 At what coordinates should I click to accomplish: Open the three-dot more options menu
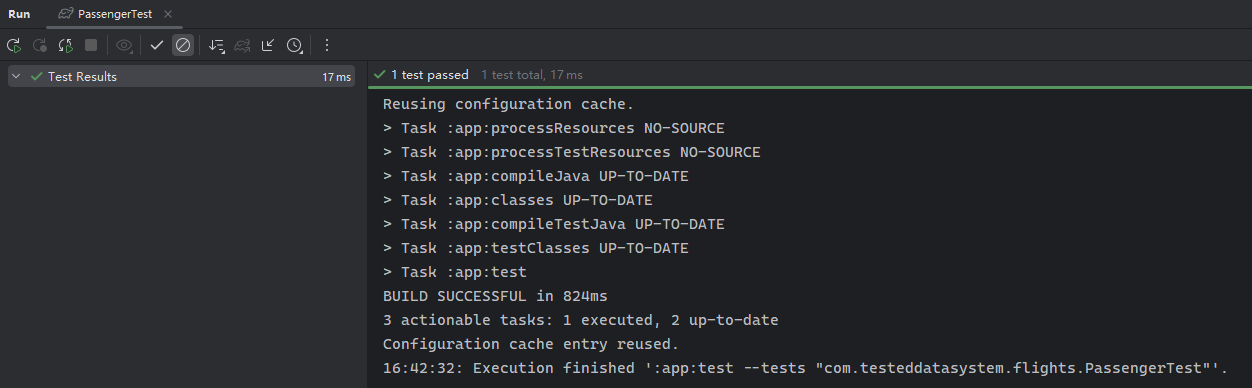click(x=326, y=45)
